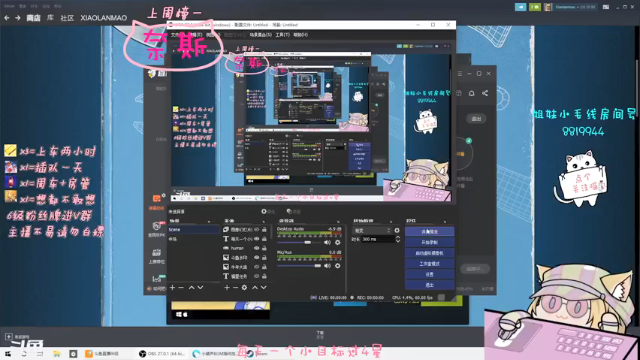
Task: Open the scene transition type dropdown
Action: point(371,230)
